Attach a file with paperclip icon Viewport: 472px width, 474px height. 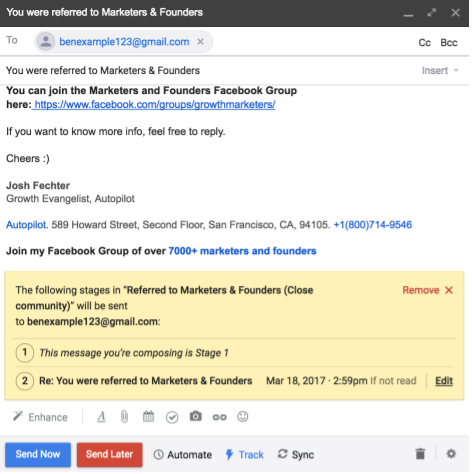[x=124, y=417]
